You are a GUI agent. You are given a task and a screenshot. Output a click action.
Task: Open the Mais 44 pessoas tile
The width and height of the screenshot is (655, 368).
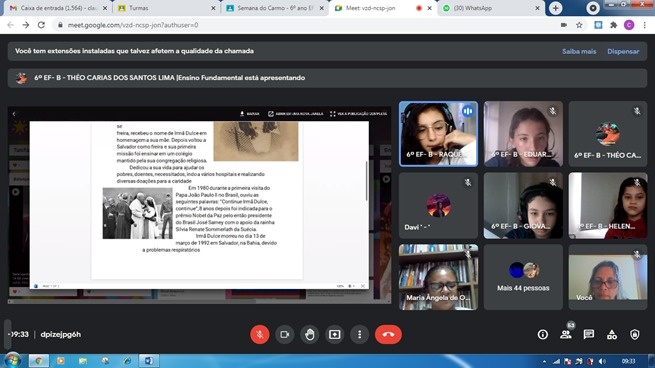pyautogui.click(x=523, y=277)
